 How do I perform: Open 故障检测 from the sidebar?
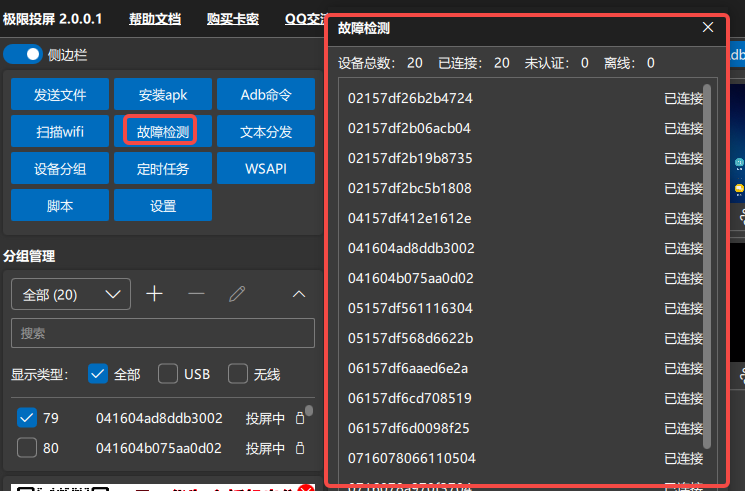click(x=163, y=131)
